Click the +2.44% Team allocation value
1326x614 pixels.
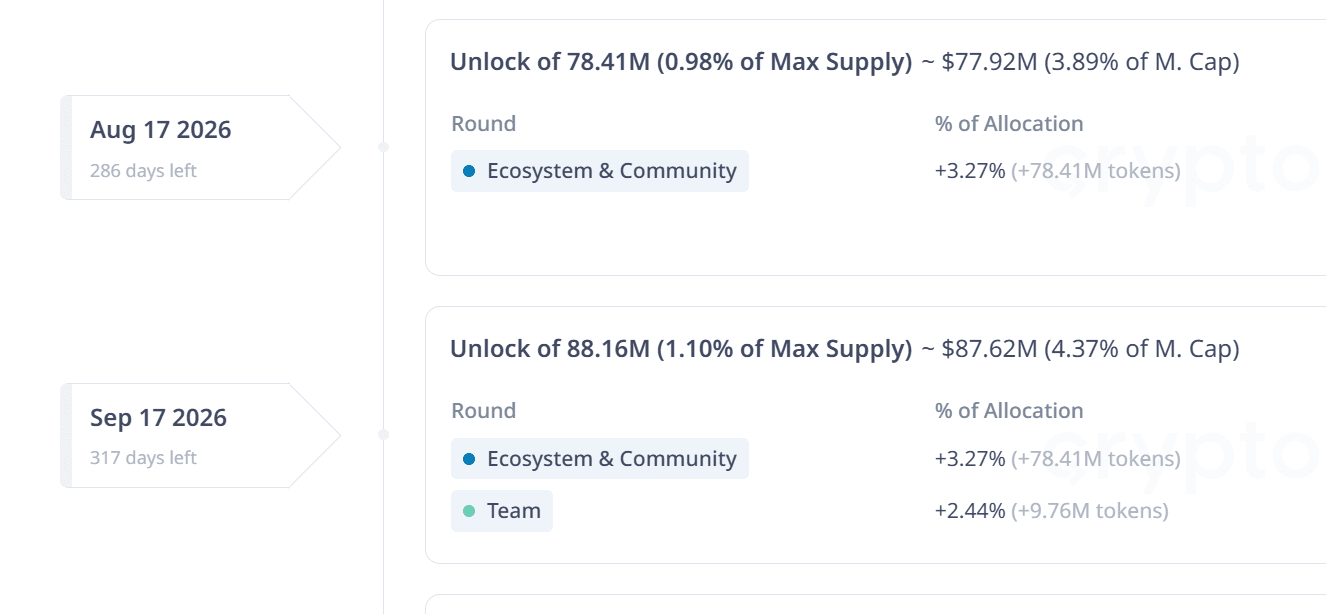(x=970, y=511)
